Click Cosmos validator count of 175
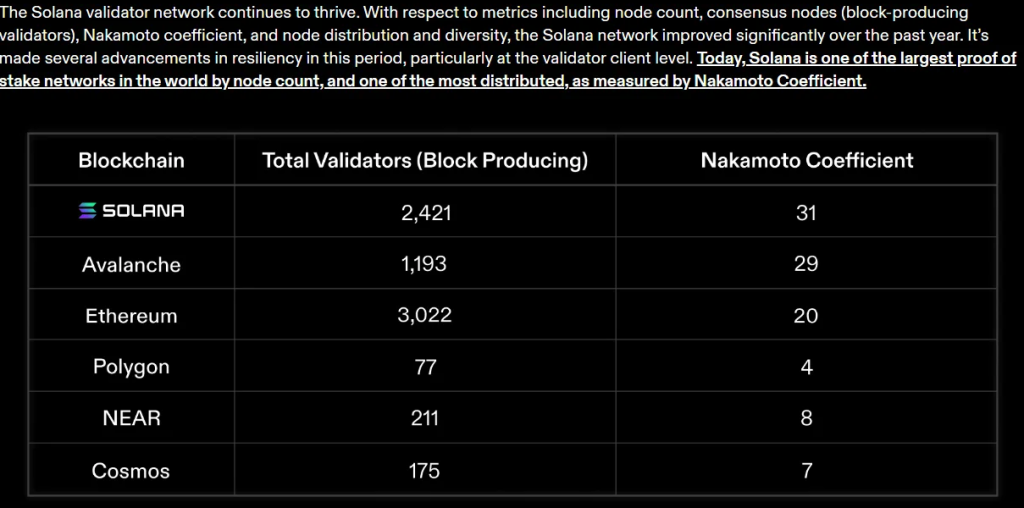This screenshot has height=508, width=1024. 425,471
